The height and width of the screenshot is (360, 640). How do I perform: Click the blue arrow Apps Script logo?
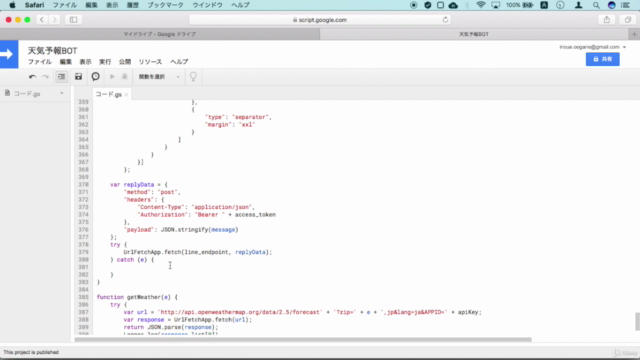pyautogui.click(x=9, y=54)
